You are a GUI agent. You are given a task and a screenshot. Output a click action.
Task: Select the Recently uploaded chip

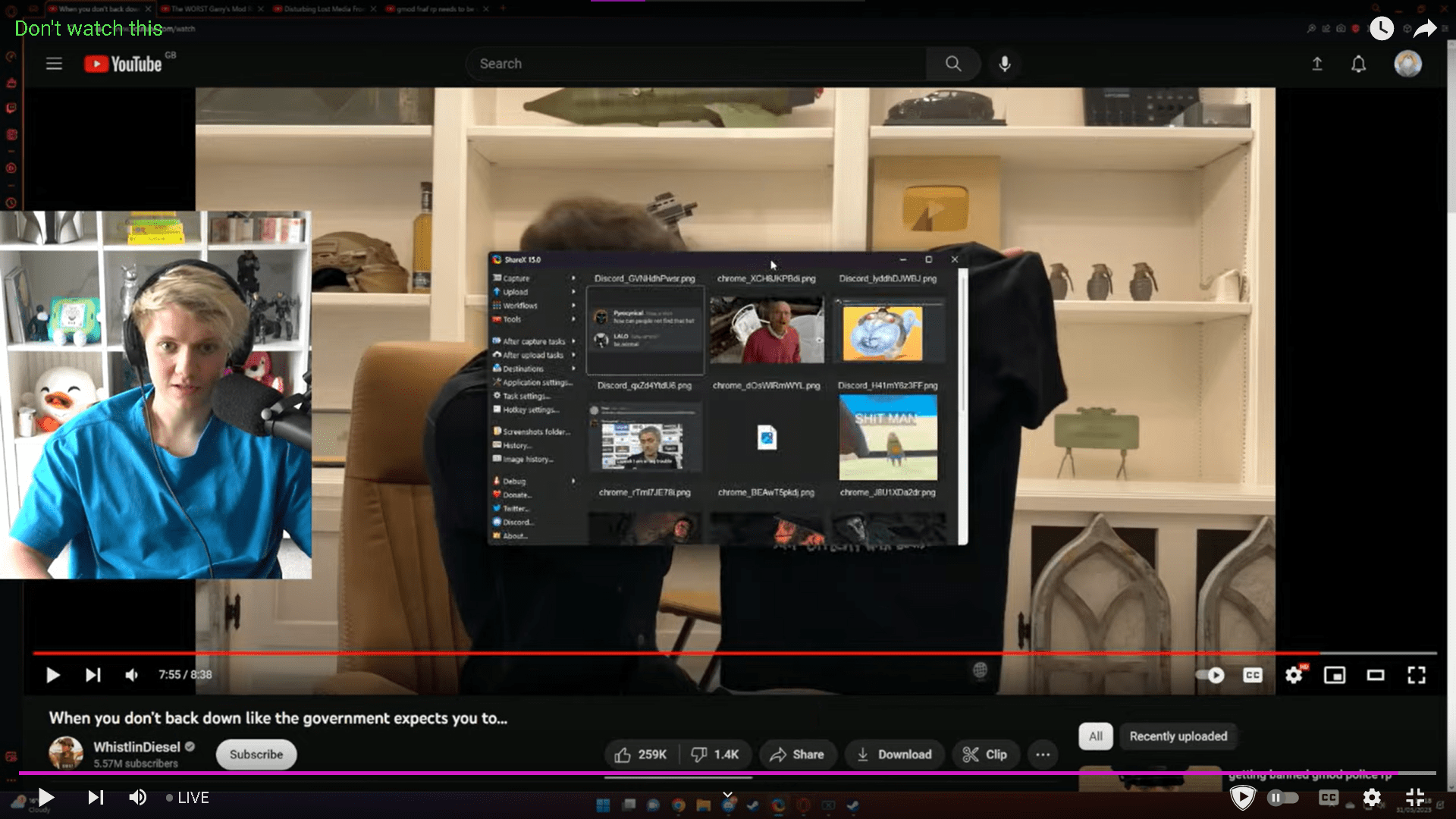[x=1178, y=736]
